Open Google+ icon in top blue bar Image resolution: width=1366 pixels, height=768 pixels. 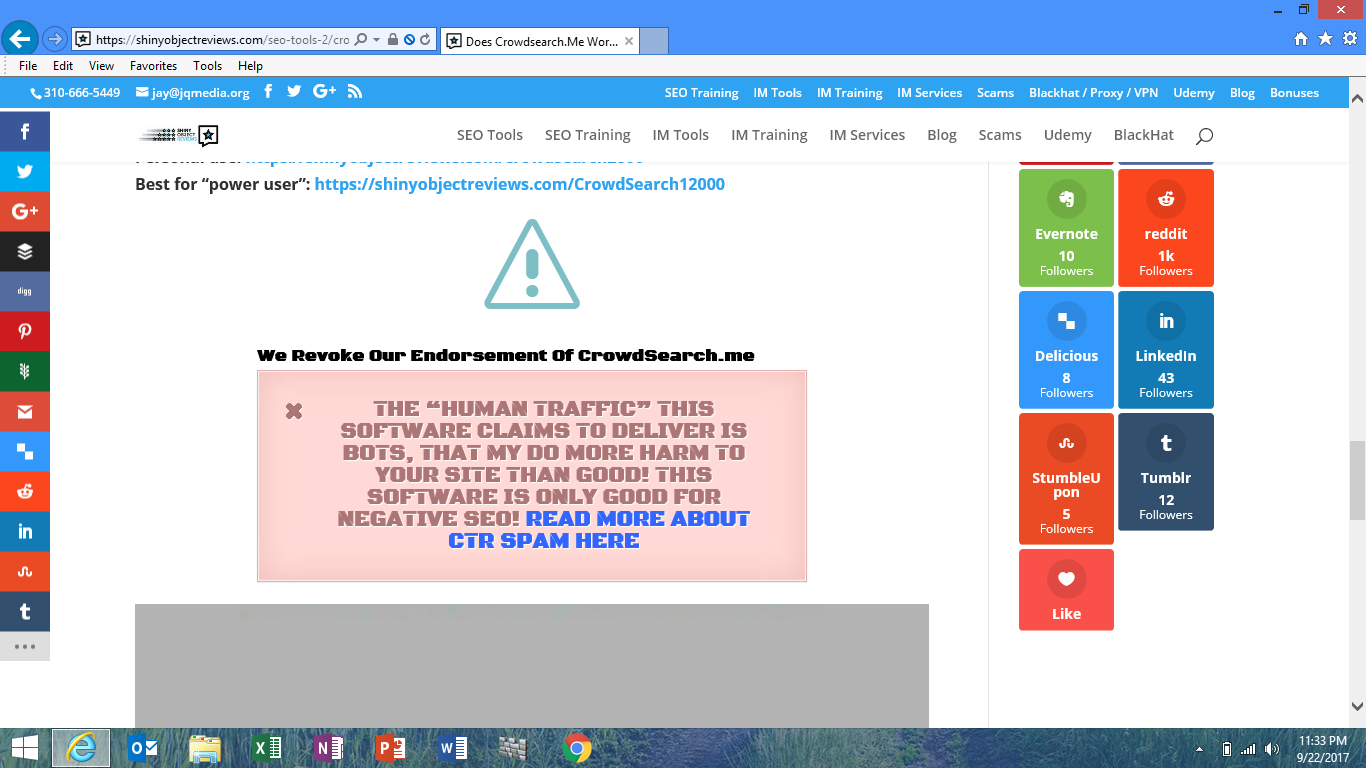click(324, 92)
